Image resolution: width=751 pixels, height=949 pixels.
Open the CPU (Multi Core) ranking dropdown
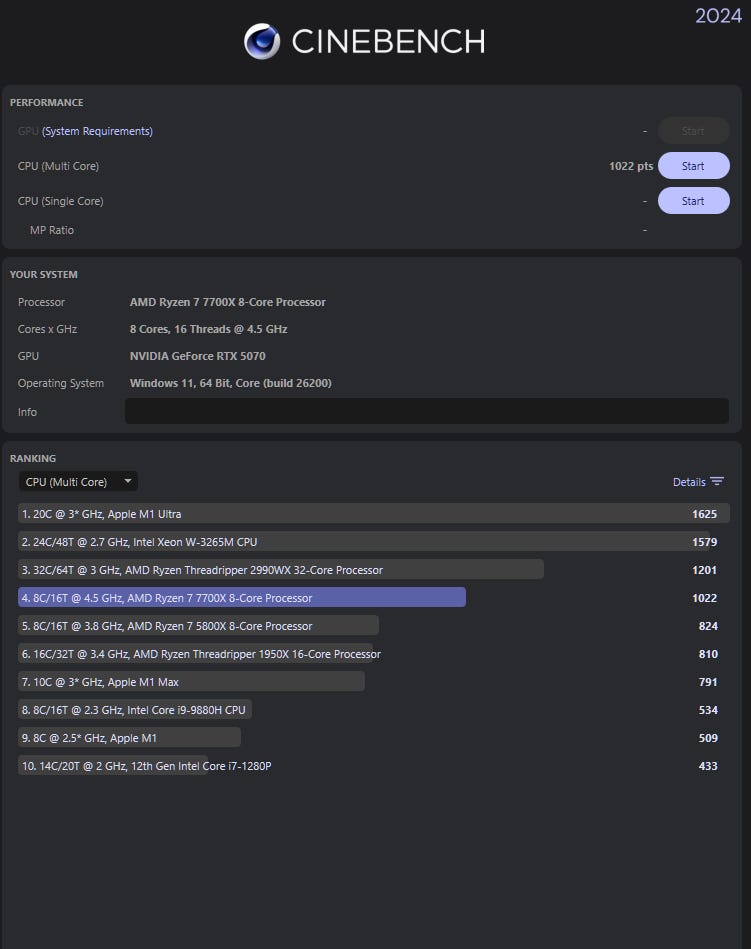click(77, 482)
